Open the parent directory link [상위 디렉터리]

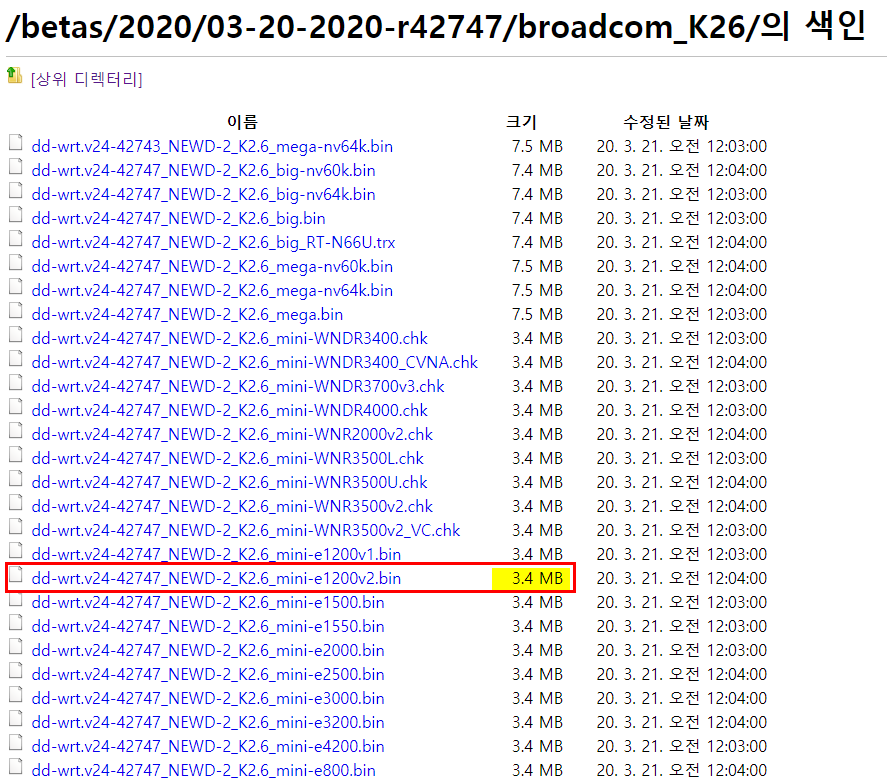click(87, 79)
